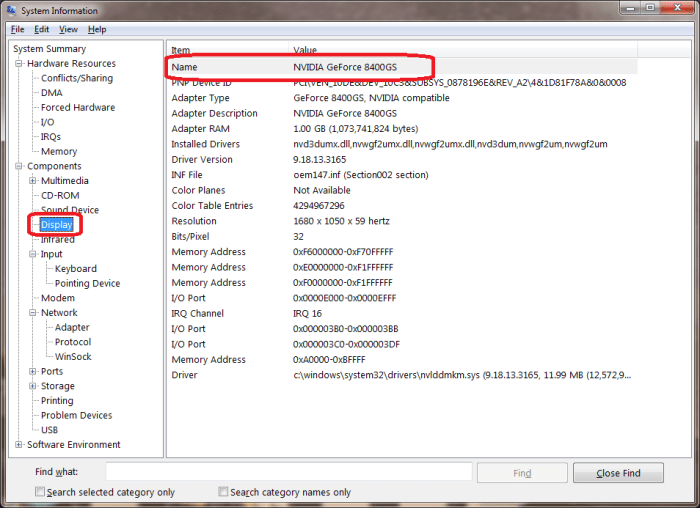Image resolution: width=700 pixels, height=508 pixels.
Task: Select the Driver Version row
Action: (x=402, y=159)
